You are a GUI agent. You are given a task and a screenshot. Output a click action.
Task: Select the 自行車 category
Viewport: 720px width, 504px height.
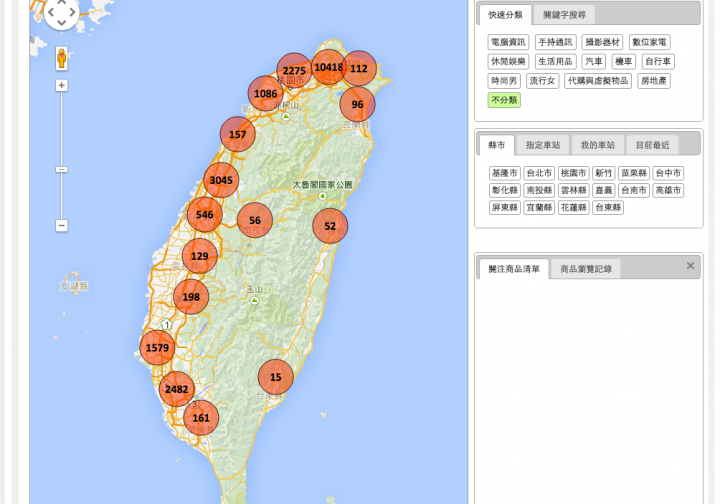[x=658, y=62]
